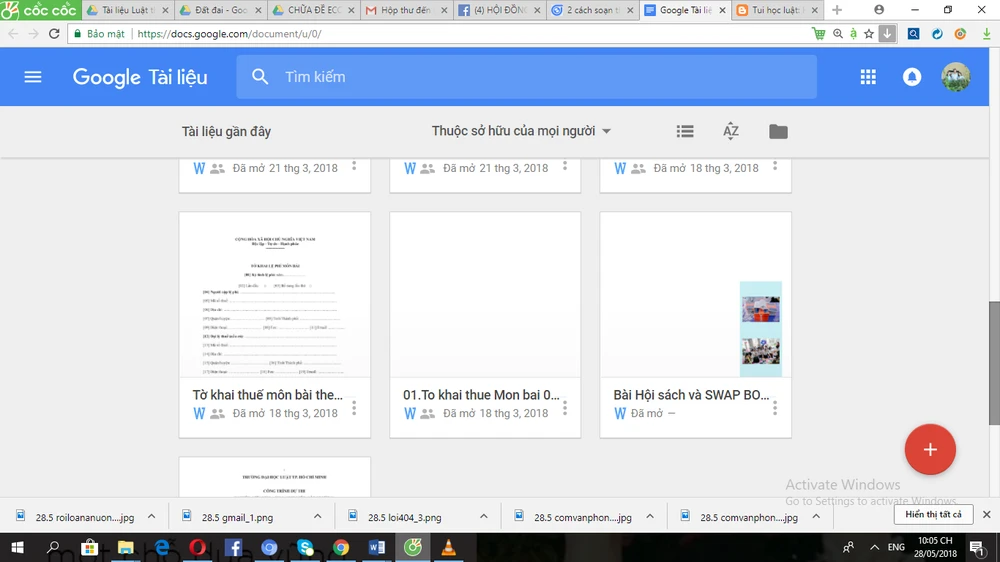
Task: Expand options for 28.5 gmail_1.png download
Action: click(318, 517)
